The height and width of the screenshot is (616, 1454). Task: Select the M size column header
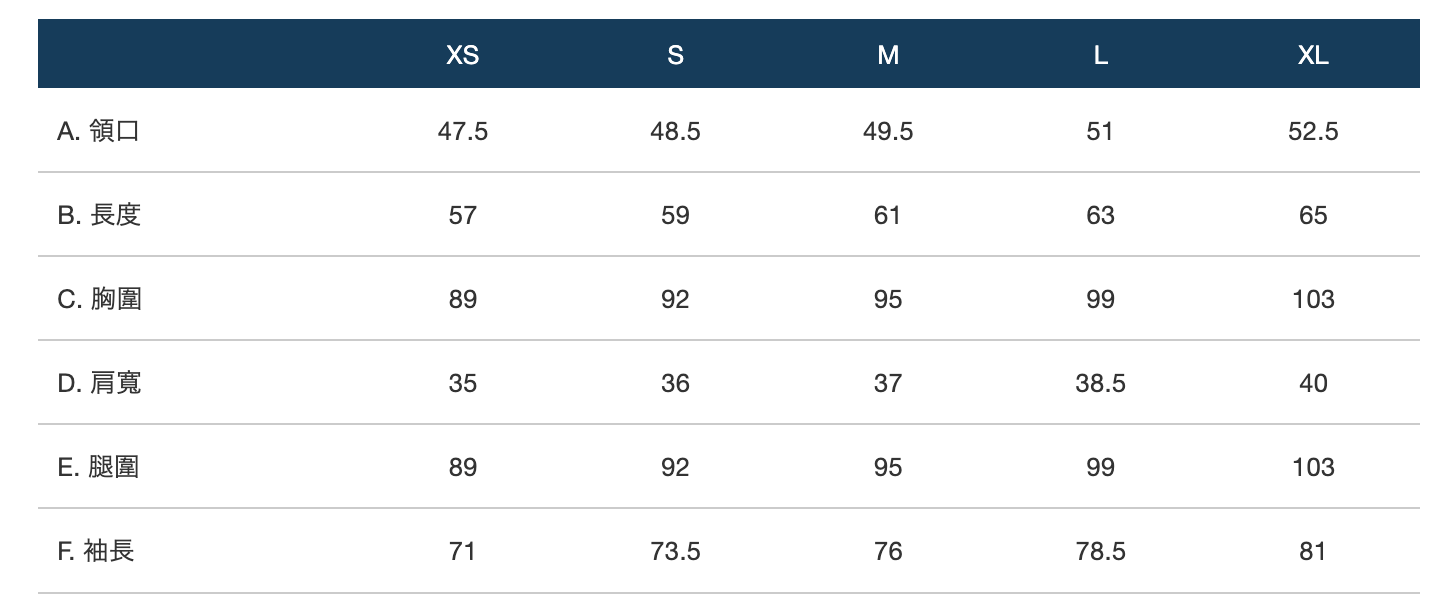[888, 56]
